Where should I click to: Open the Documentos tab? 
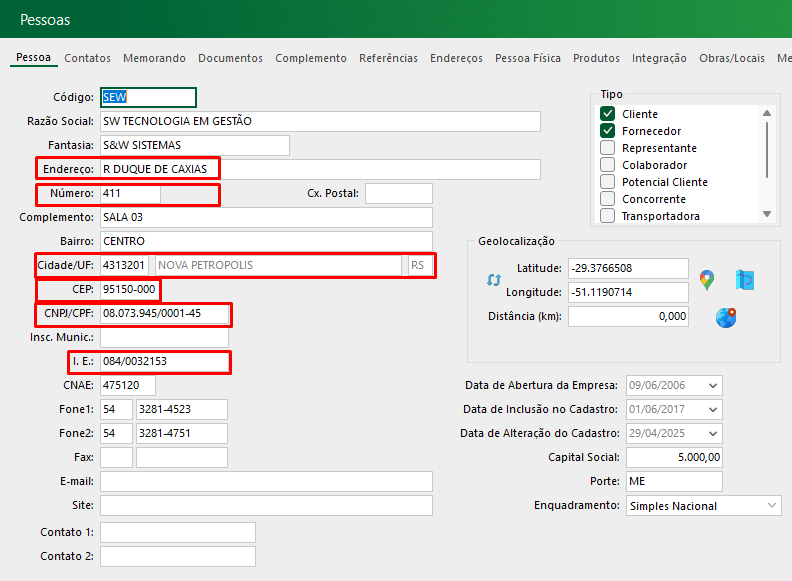tap(230, 58)
